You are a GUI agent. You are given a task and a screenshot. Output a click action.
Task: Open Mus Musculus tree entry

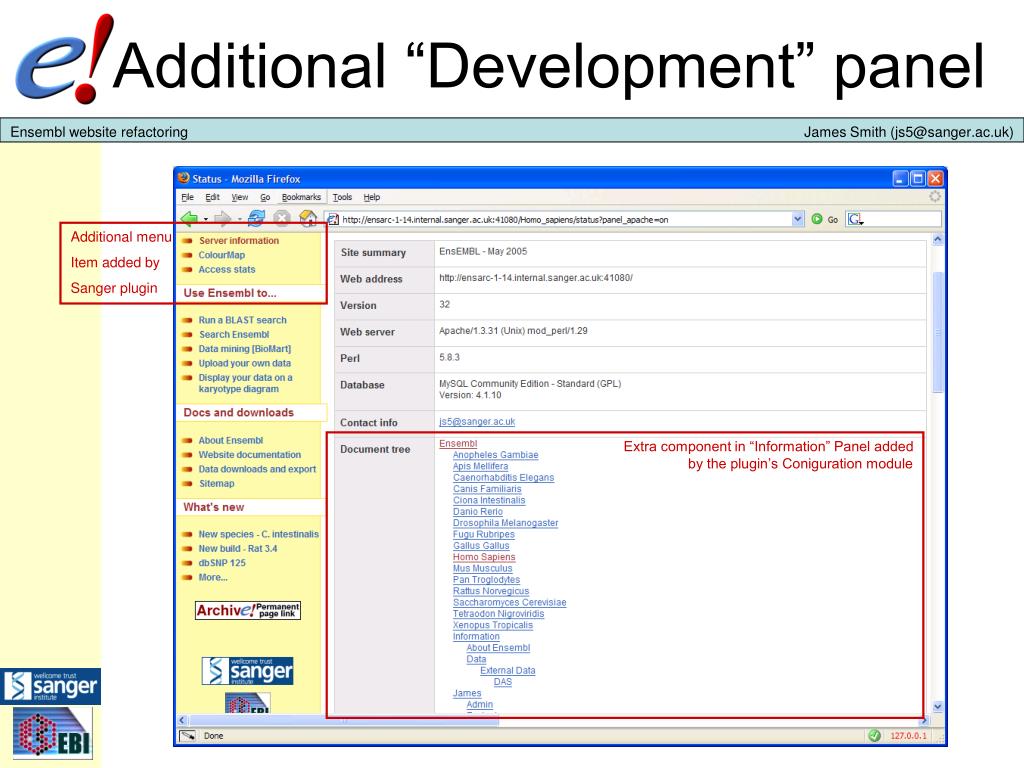tap(483, 568)
